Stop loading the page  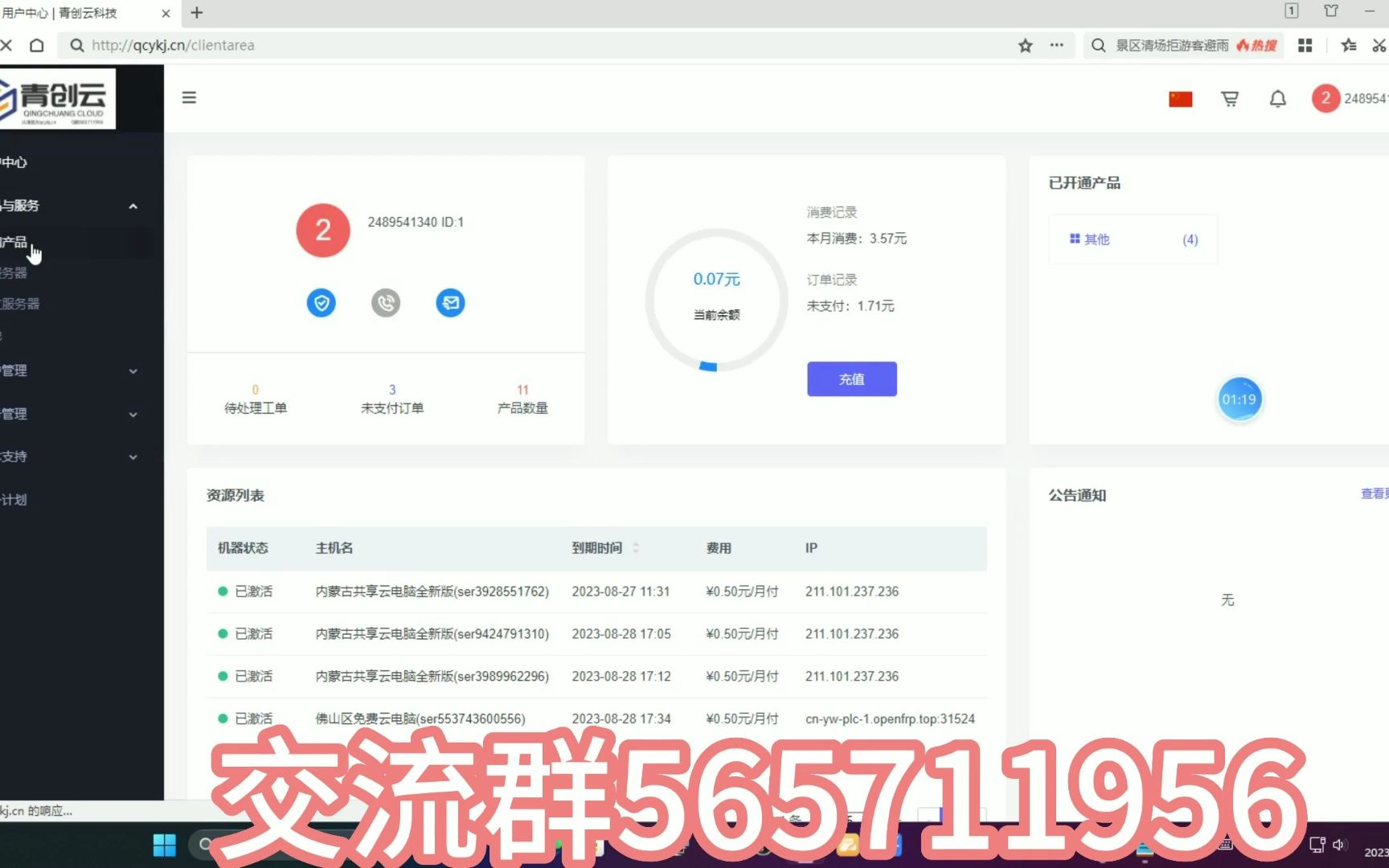tap(6, 46)
